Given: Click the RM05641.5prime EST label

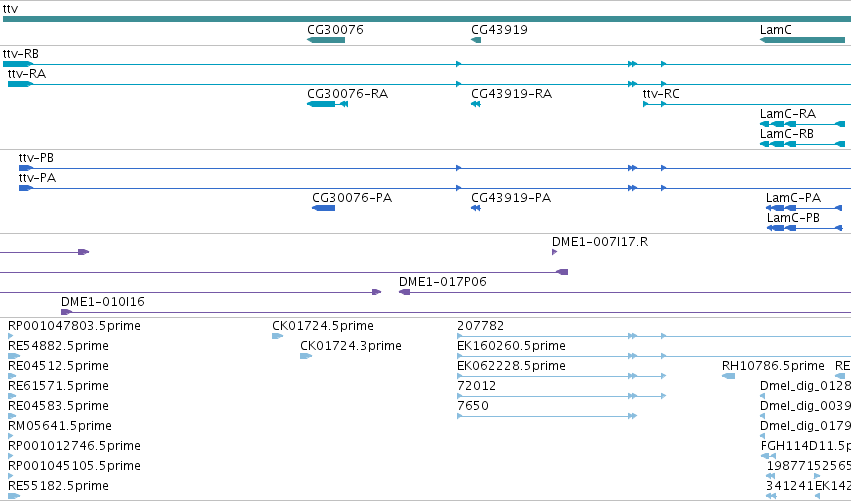Looking at the screenshot, I should point(60,426).
